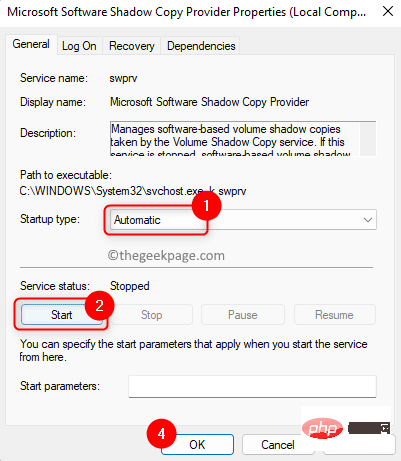The height and width of the screenshot is (461, 401).
Task: Click the Description box scrollbar
Action: [368, 139]
